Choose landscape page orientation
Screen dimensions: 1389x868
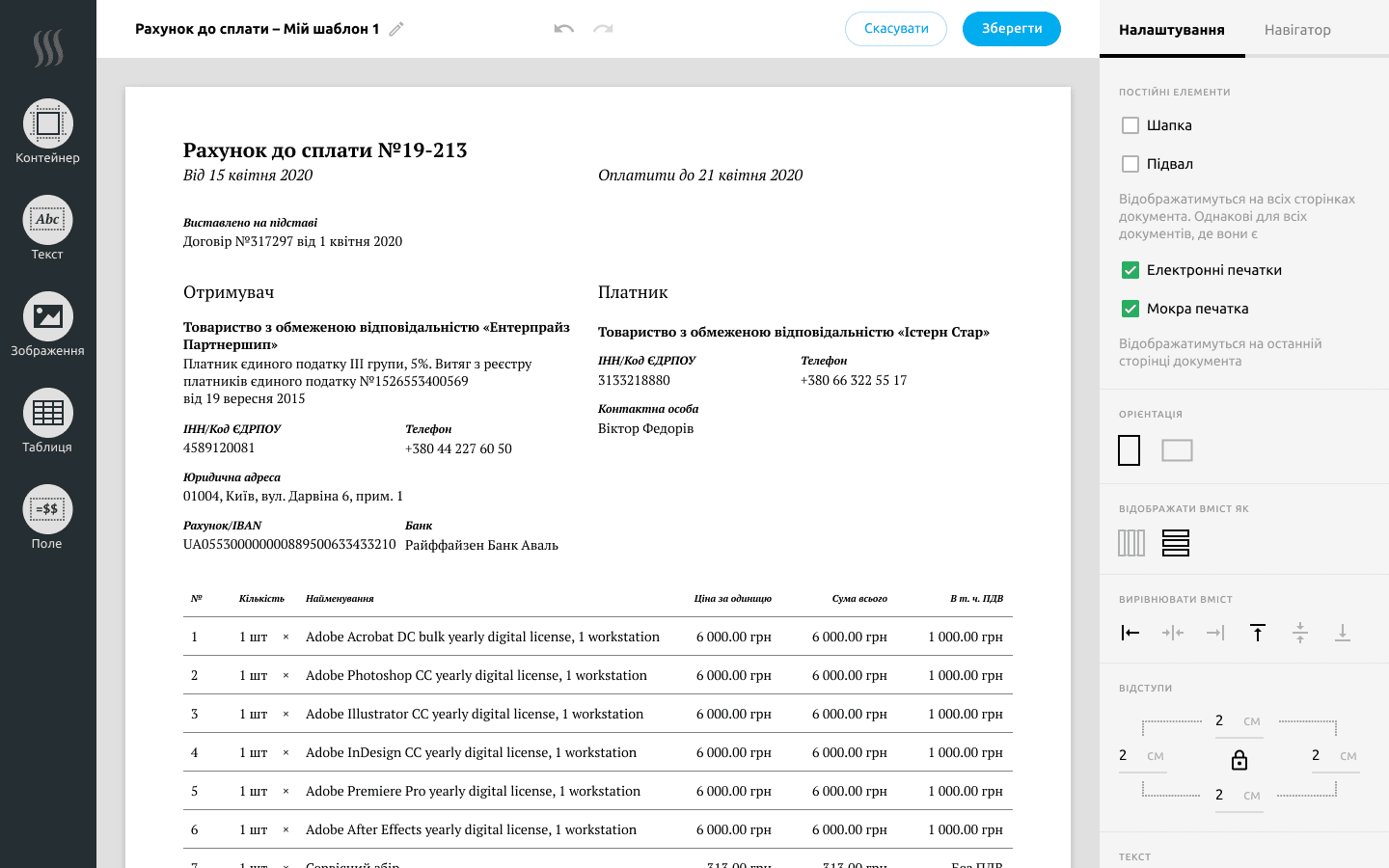click(x=1177, y=450)
